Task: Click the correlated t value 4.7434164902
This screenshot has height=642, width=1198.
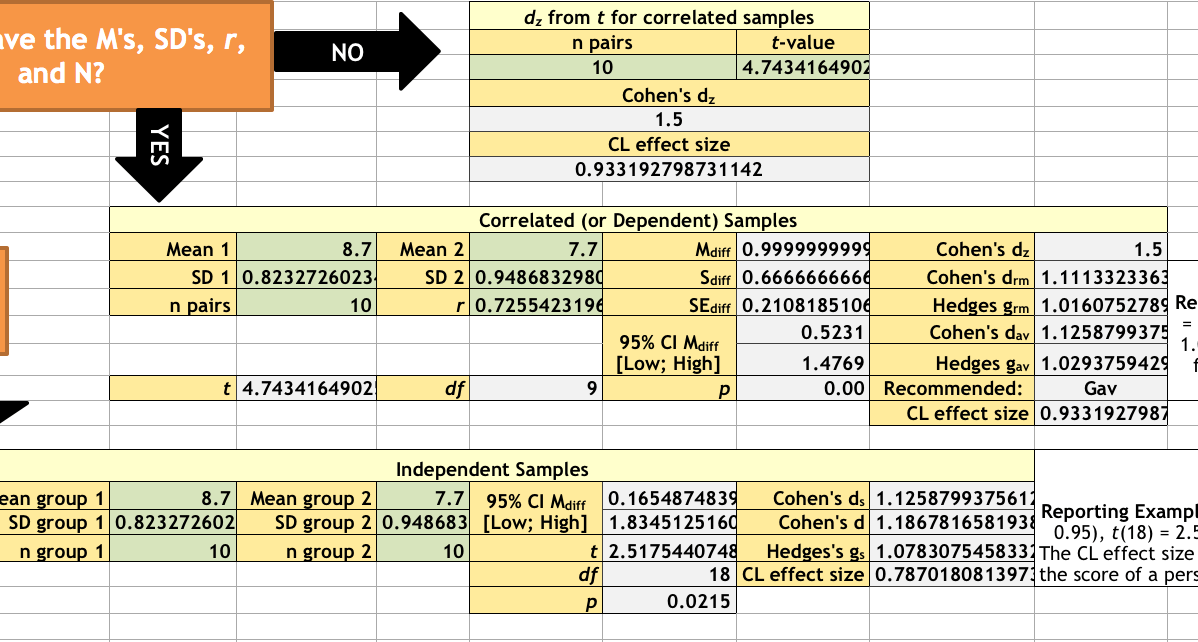Action: tap(307, 388)
